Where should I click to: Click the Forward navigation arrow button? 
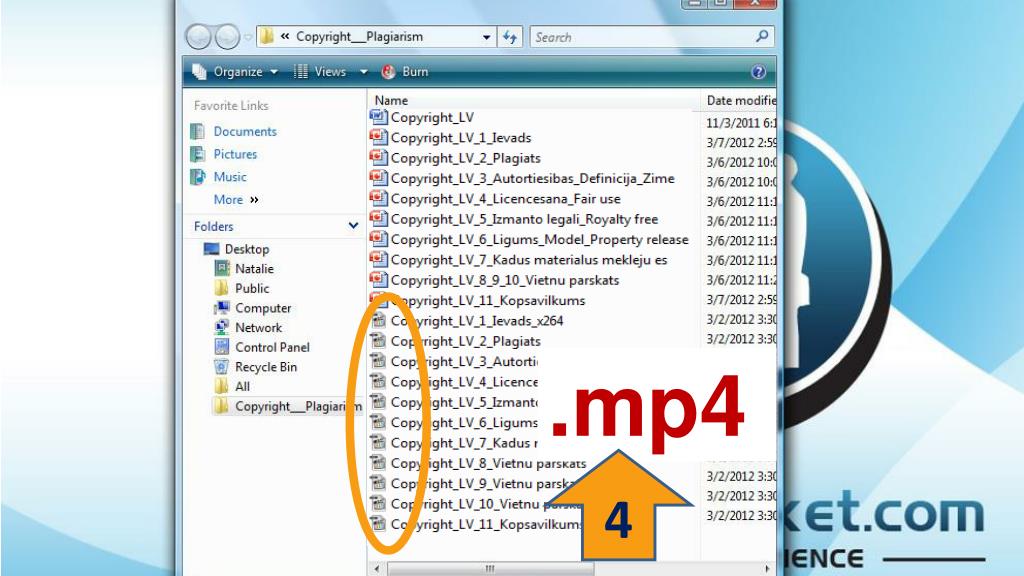[x=227, y=37]
